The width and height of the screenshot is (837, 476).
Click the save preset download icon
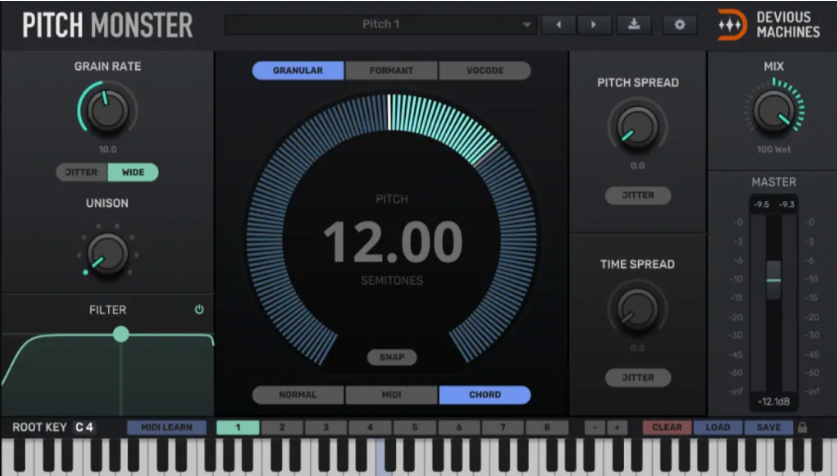[634, 25]
